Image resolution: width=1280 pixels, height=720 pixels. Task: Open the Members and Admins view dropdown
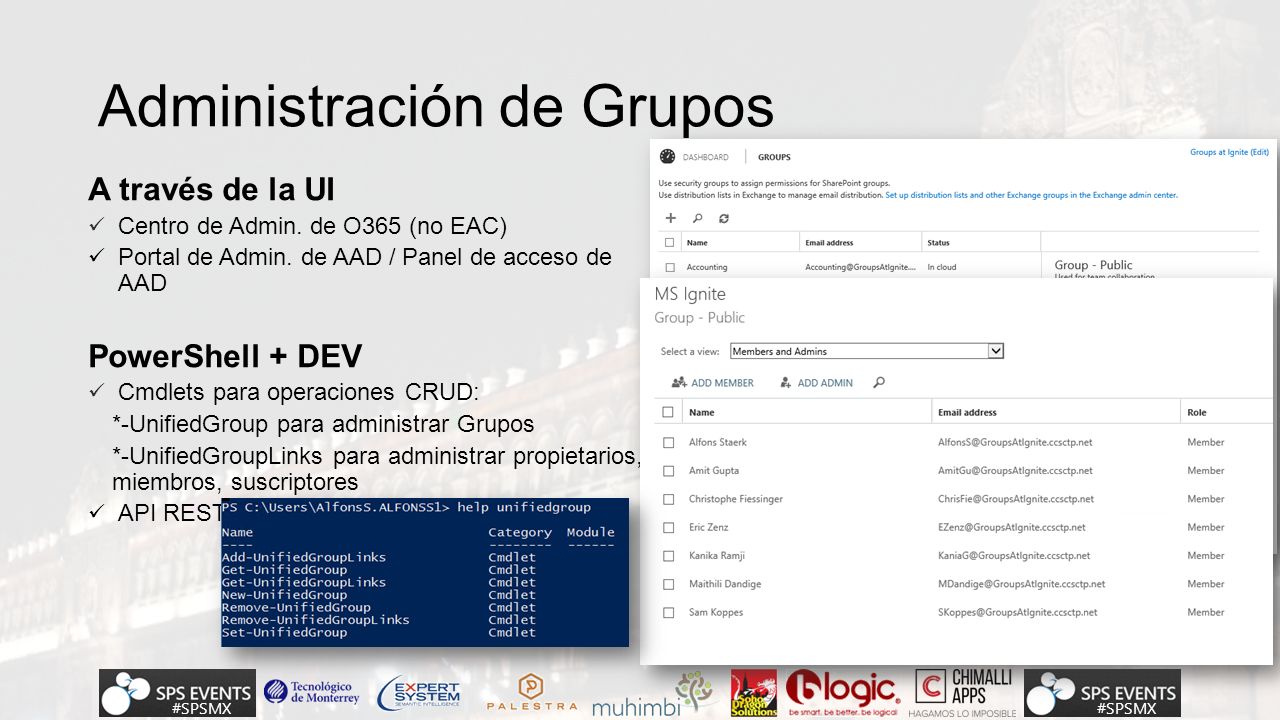(866, 351)
